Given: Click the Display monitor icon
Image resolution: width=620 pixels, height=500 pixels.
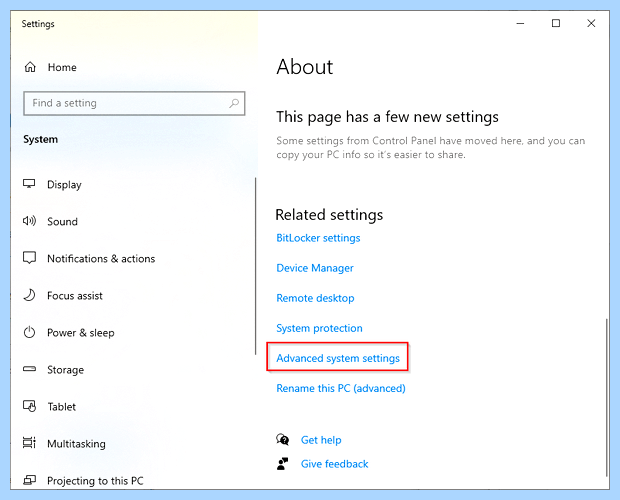Looking at the screenshot, I should coord(29,184).
